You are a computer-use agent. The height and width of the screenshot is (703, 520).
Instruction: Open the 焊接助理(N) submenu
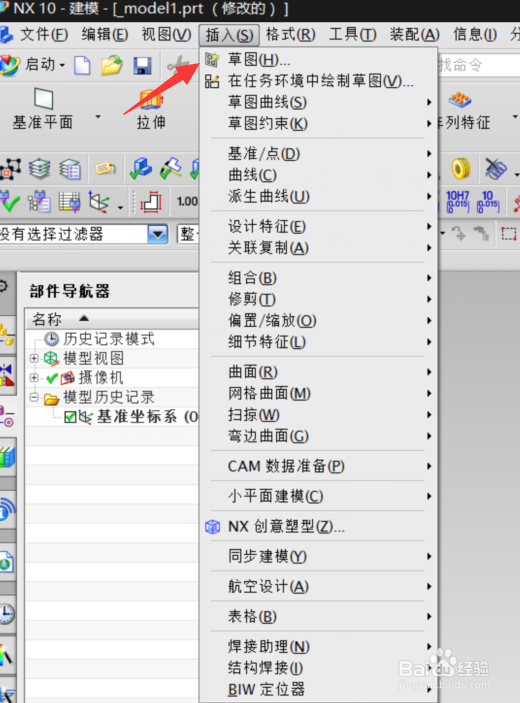pos(319,647)
